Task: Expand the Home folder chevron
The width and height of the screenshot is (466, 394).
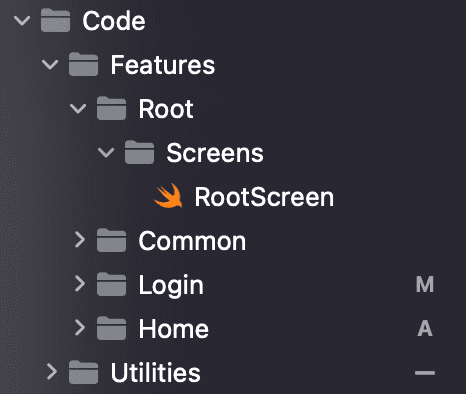Action: 80,328
